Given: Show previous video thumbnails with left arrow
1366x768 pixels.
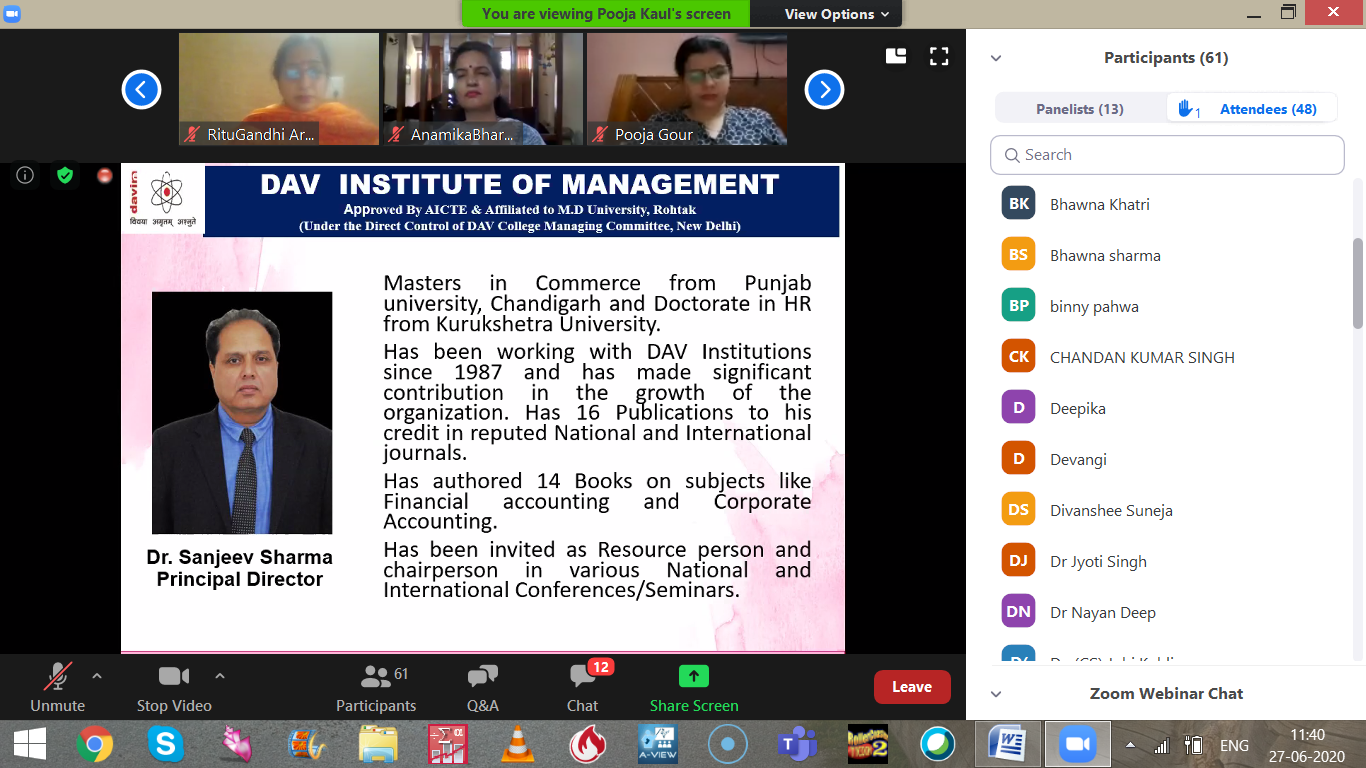Looking at the screenshot, I should coord(141,90).
